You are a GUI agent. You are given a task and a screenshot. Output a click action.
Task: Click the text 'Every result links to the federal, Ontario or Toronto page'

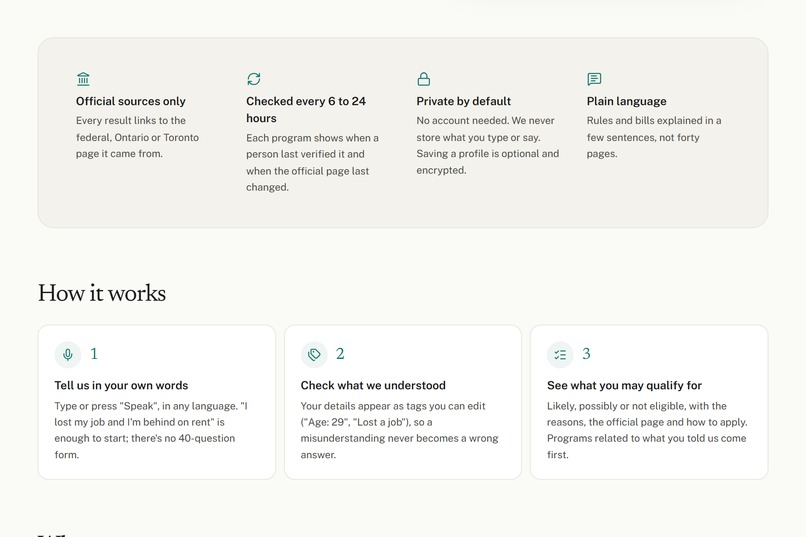tap(137, 137)
